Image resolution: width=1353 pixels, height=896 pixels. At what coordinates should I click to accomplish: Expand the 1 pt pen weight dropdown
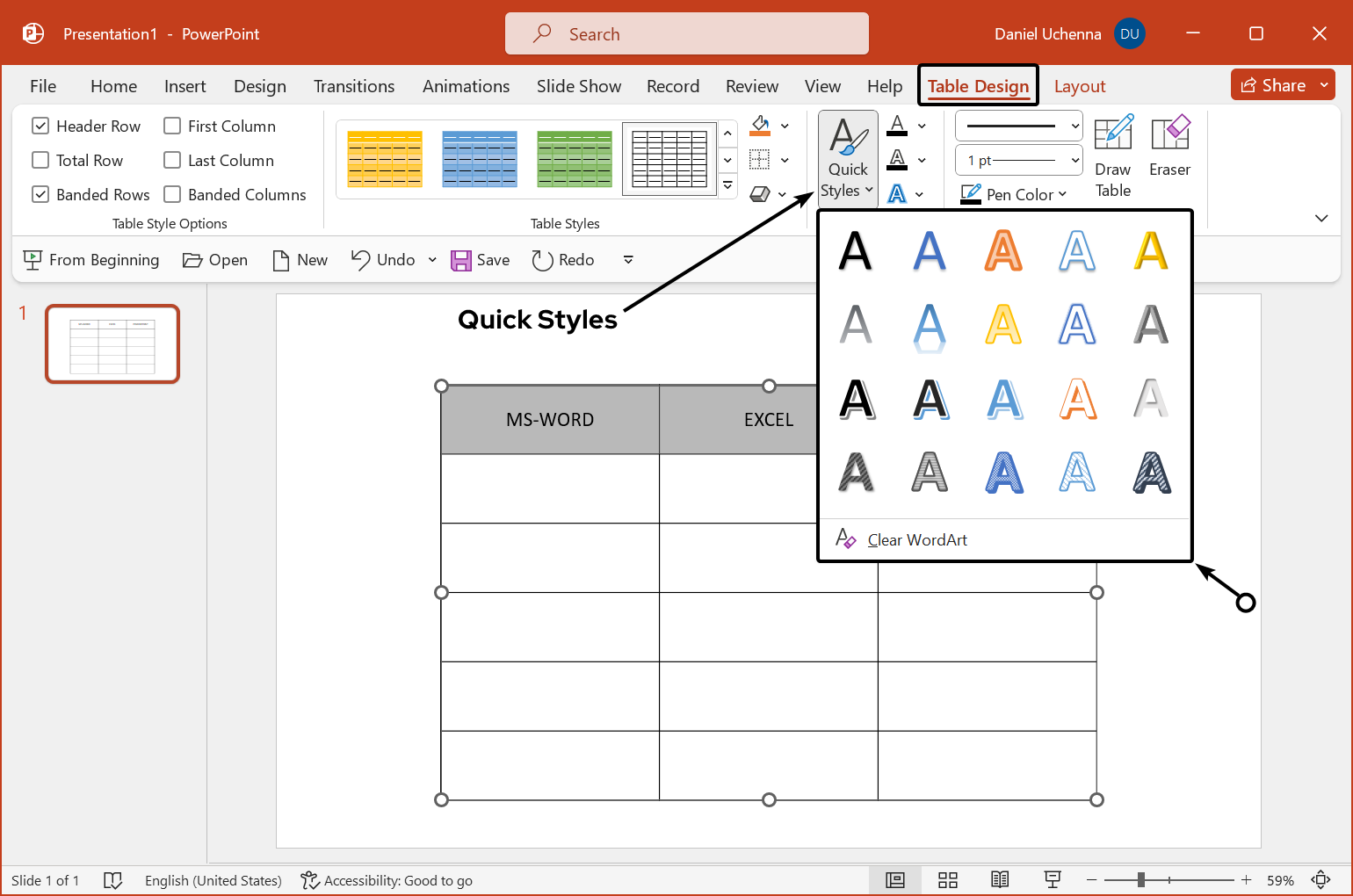coord(1075,161)
